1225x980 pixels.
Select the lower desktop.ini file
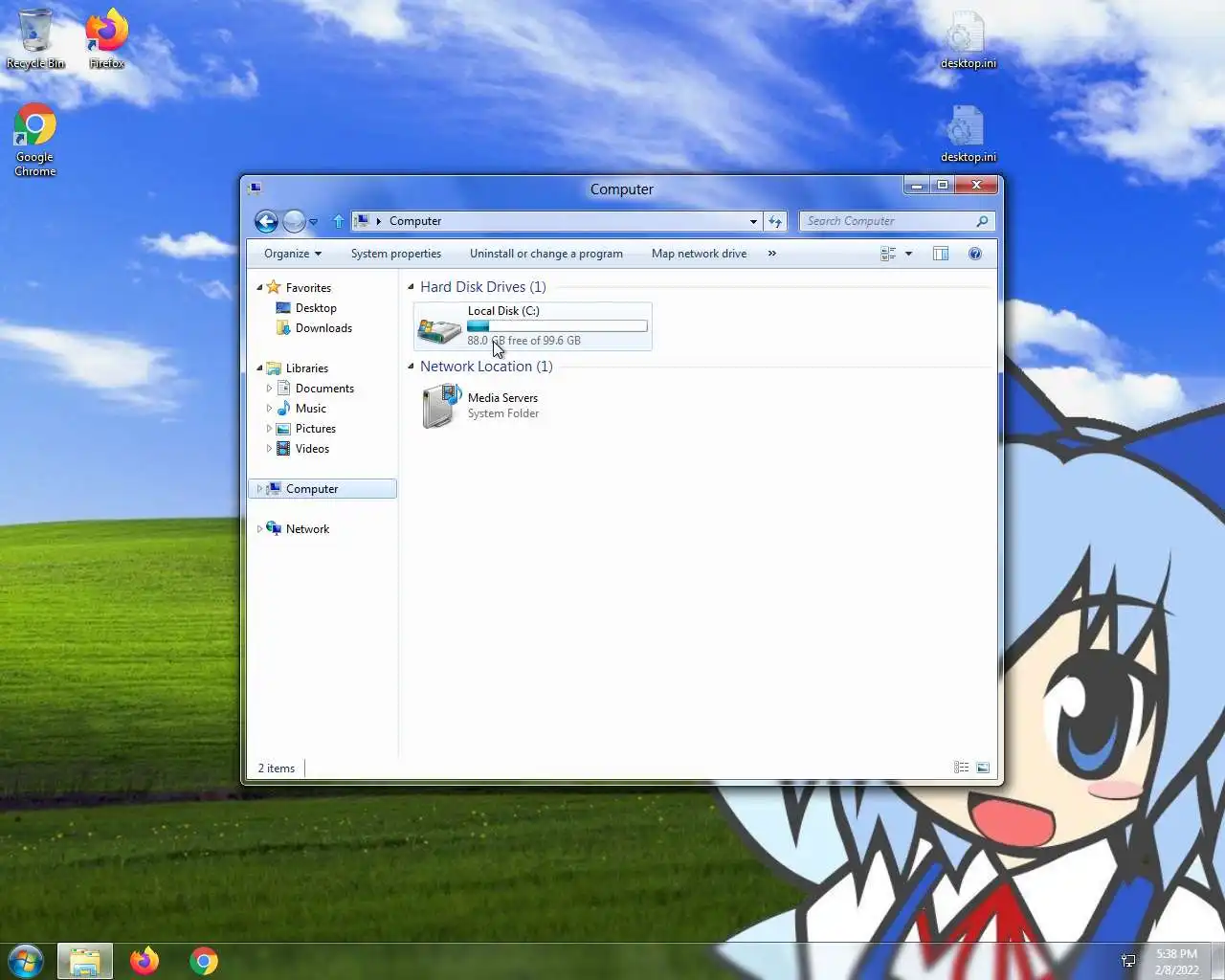[968, 134]
